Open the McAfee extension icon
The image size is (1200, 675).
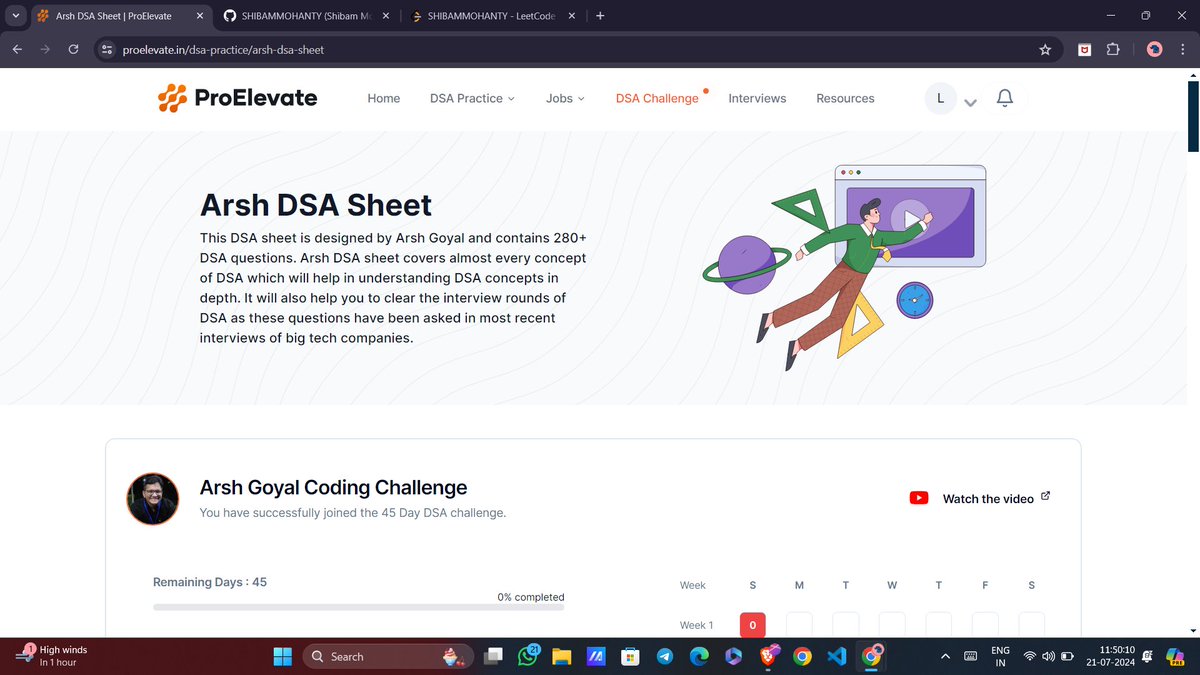click(1084, 49)
